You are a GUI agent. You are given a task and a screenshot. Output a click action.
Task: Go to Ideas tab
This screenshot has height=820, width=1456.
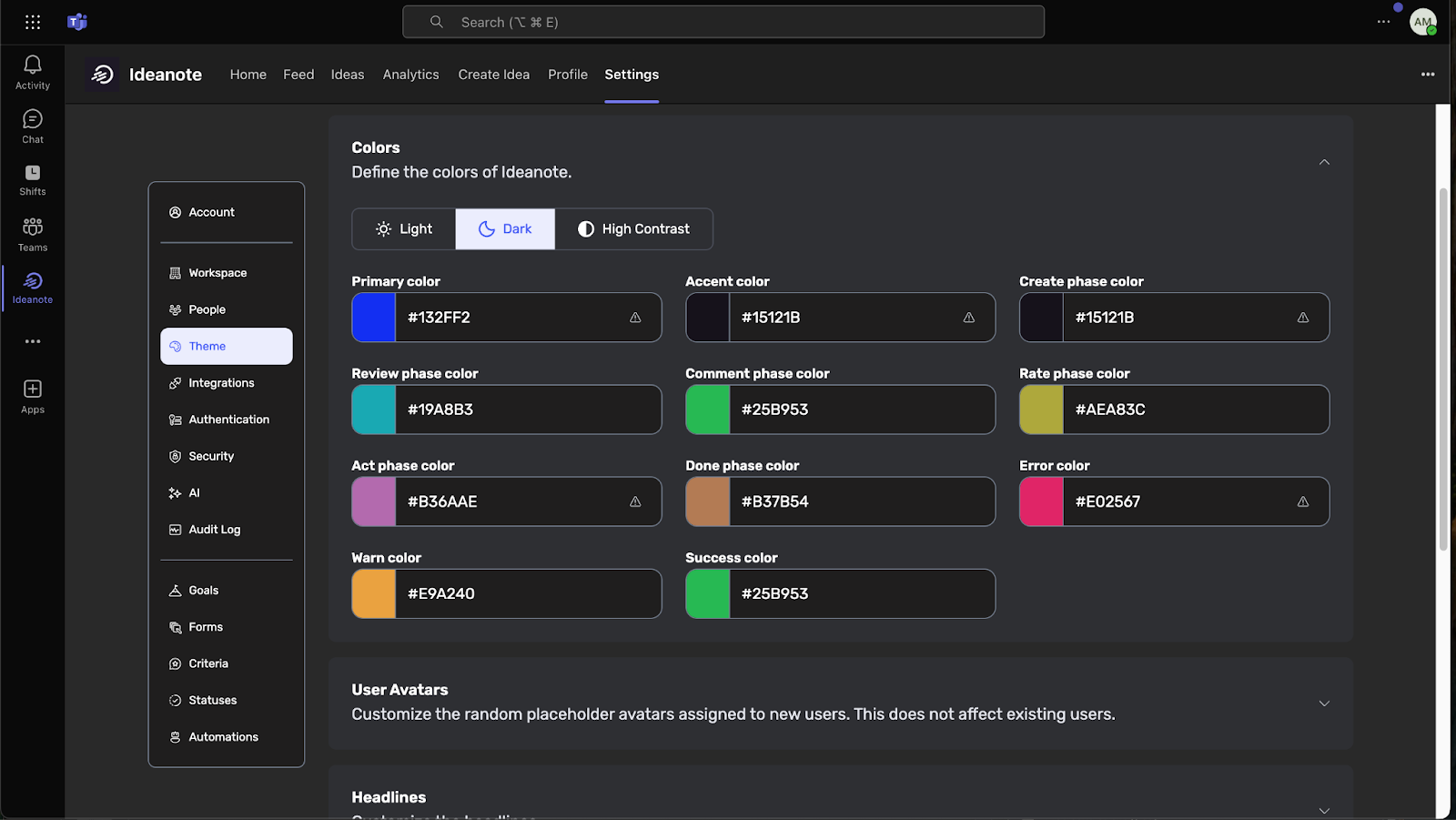pyautogui.click(x=348, y=75)
